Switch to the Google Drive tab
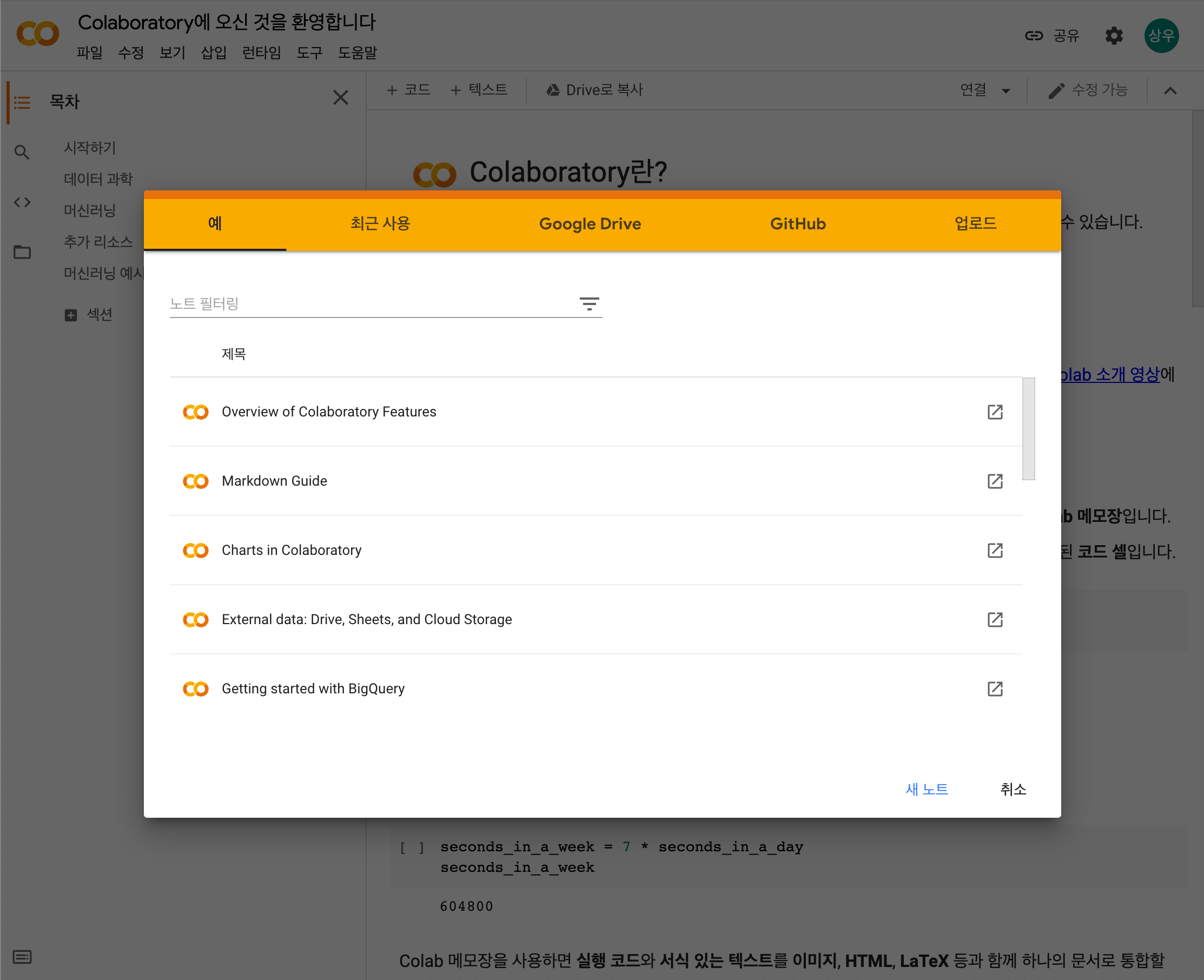 point(590,224)
